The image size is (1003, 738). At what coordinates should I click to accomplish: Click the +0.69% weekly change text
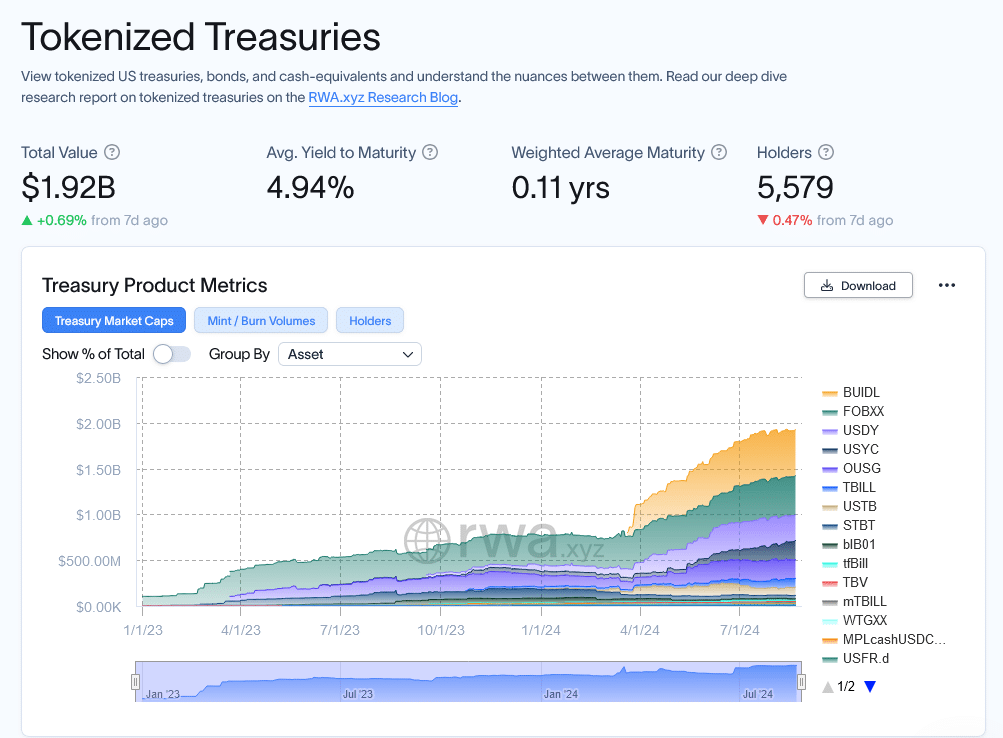pyautogui.click(x=61, y=220)
